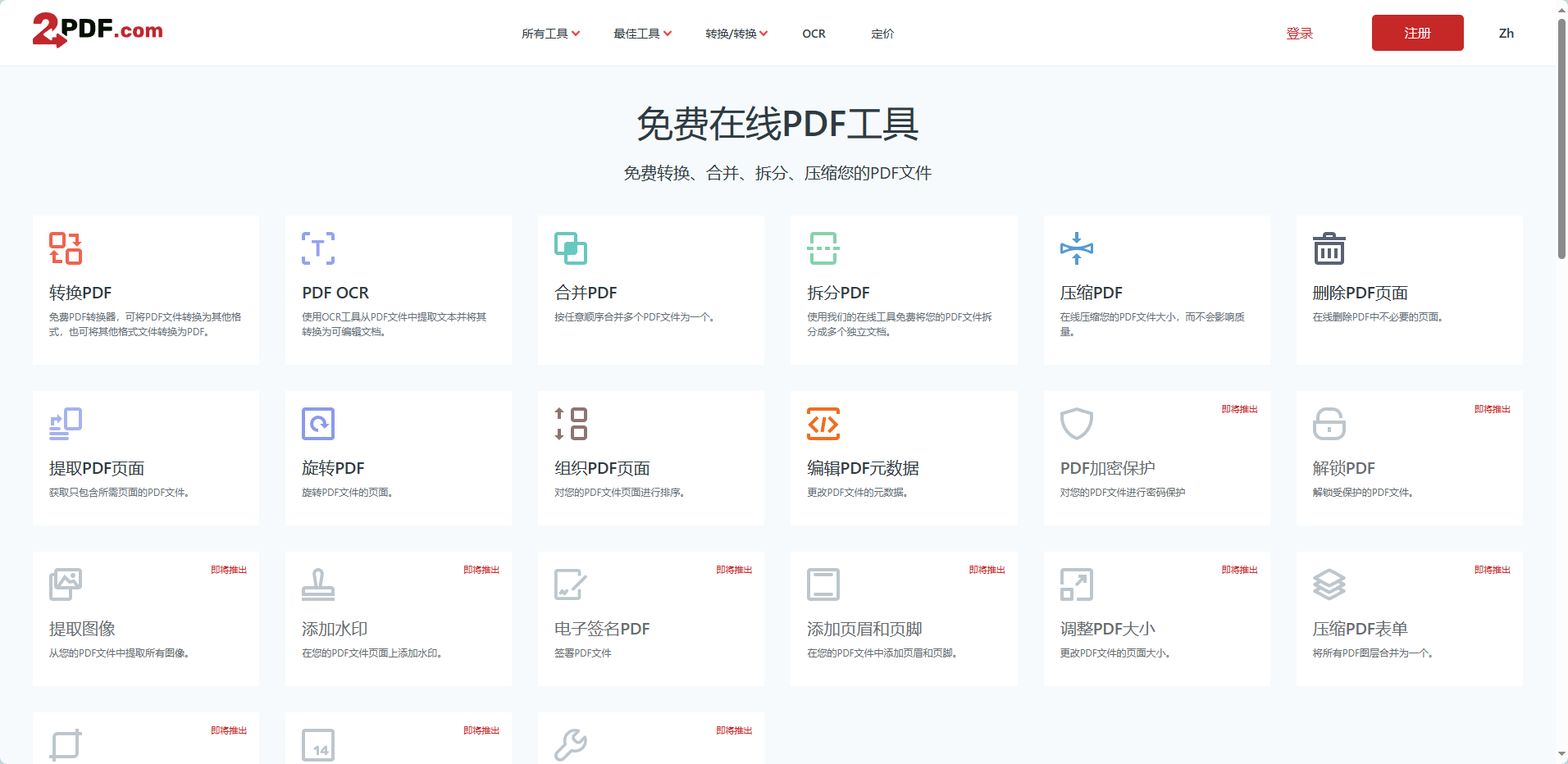Open the 最佳工具 dropdown menu

642,34
